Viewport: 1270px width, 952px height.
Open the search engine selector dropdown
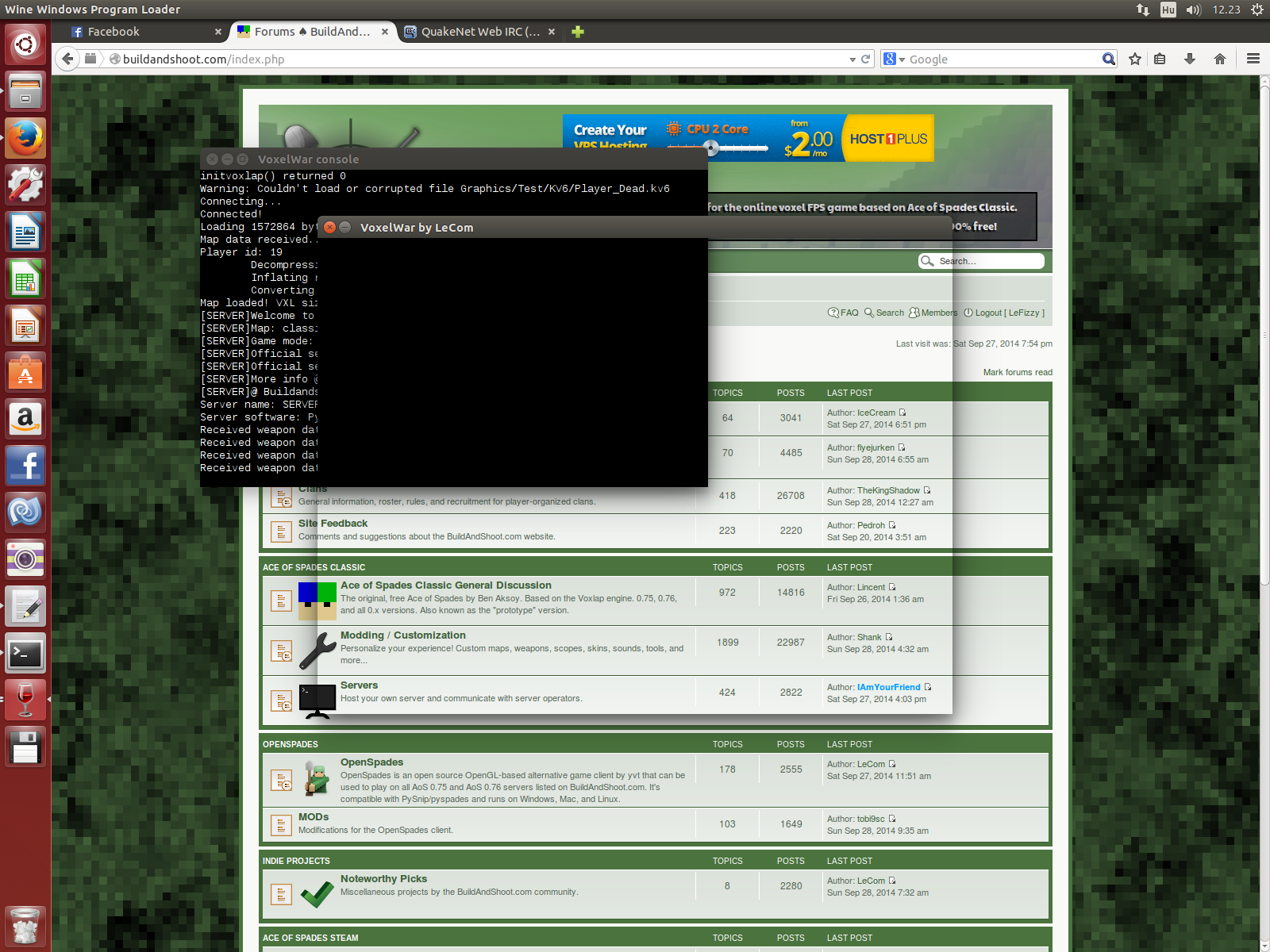[x=894, y=59]
